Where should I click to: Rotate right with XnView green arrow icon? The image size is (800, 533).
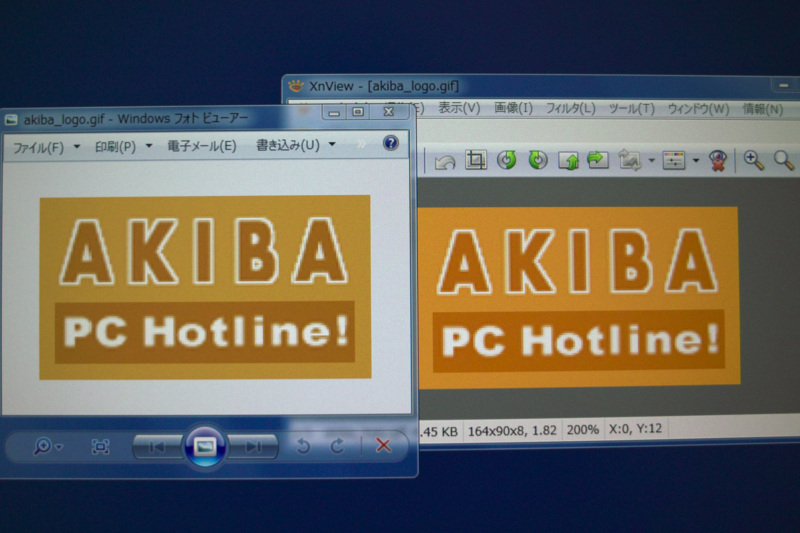537,160
